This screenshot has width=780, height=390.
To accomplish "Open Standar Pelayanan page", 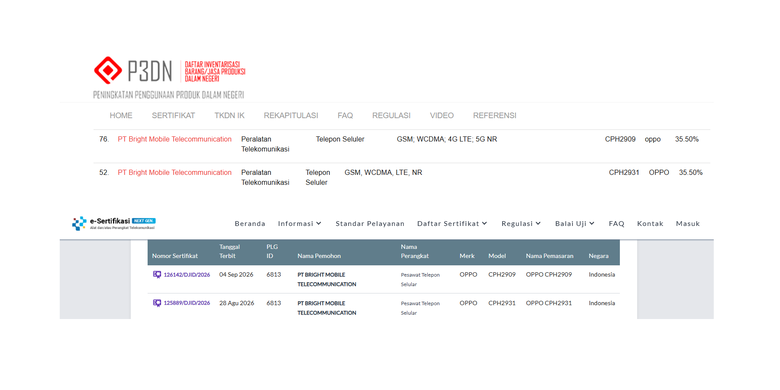I will coord(370,223).
